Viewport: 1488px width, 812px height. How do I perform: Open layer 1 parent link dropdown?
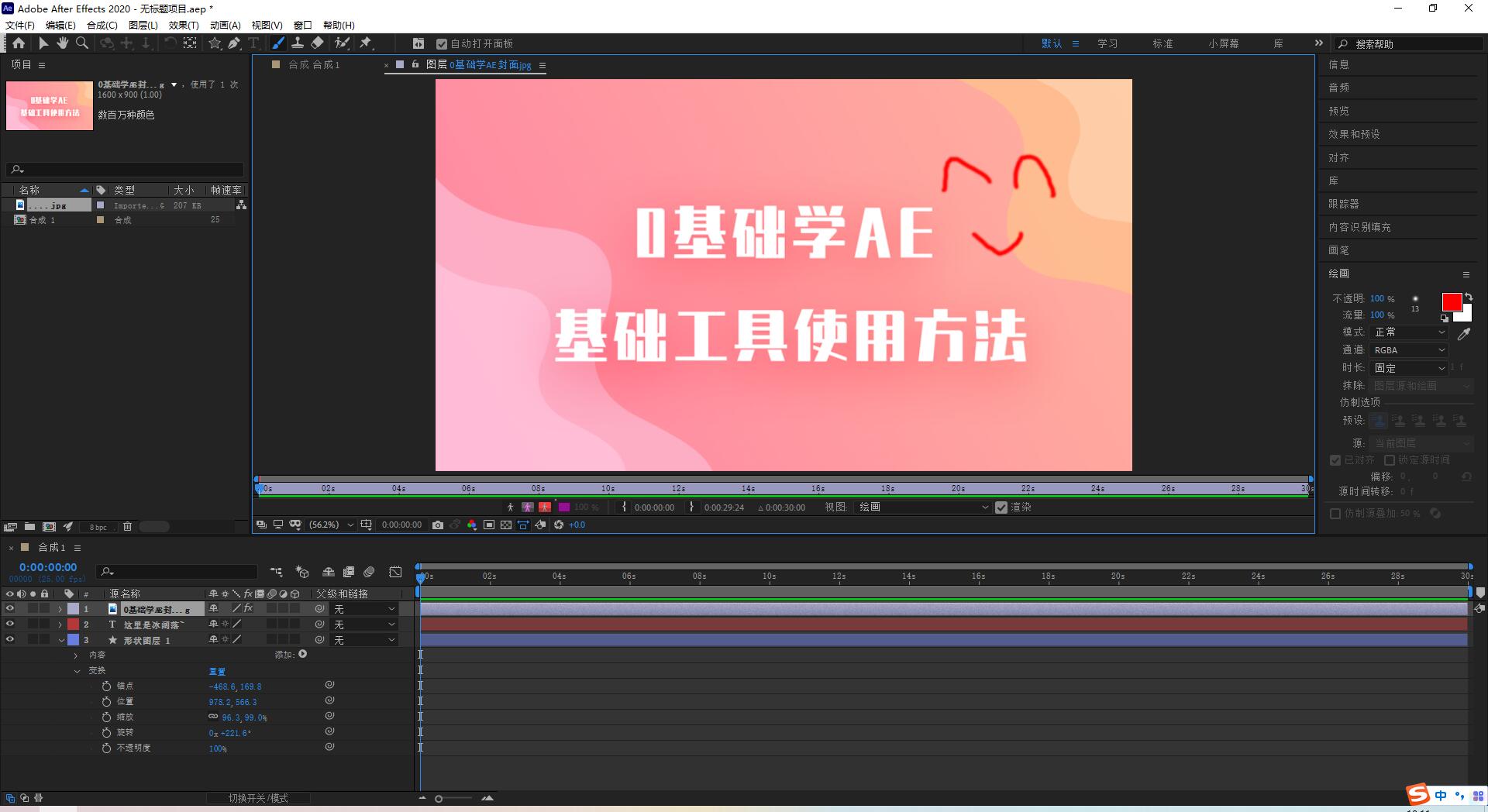coord(364,609)
